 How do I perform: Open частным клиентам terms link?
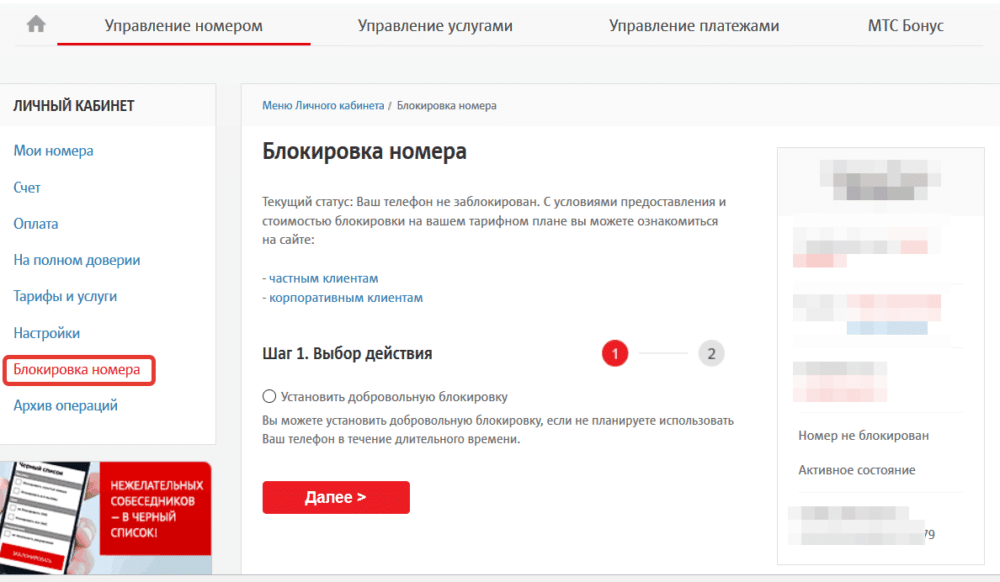(x=323, y=279)
